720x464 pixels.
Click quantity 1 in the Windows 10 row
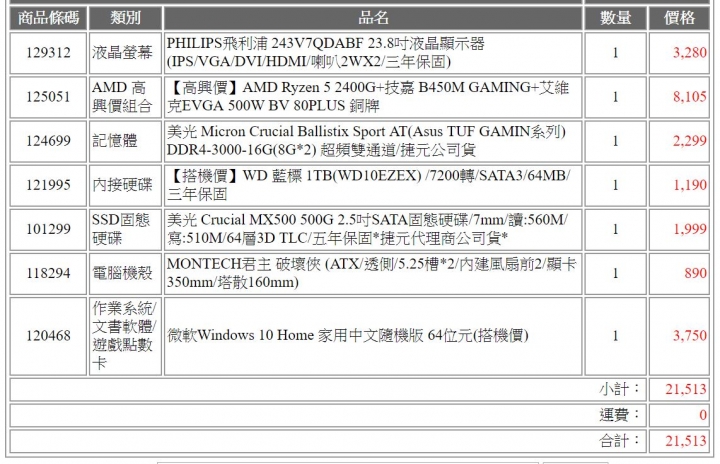[x=615, y=336]
